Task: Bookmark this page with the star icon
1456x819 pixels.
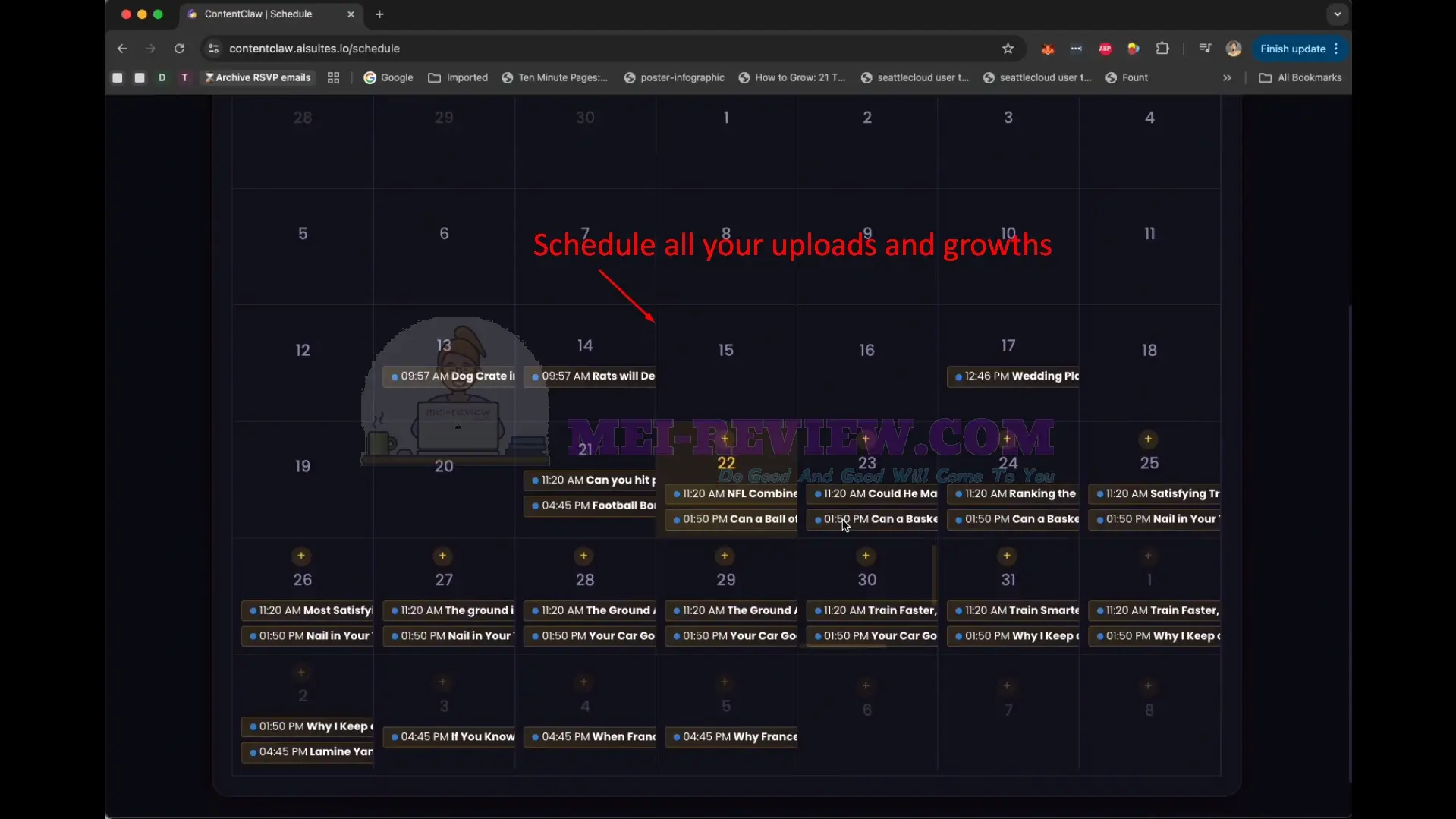Action: pos(1008,49)
